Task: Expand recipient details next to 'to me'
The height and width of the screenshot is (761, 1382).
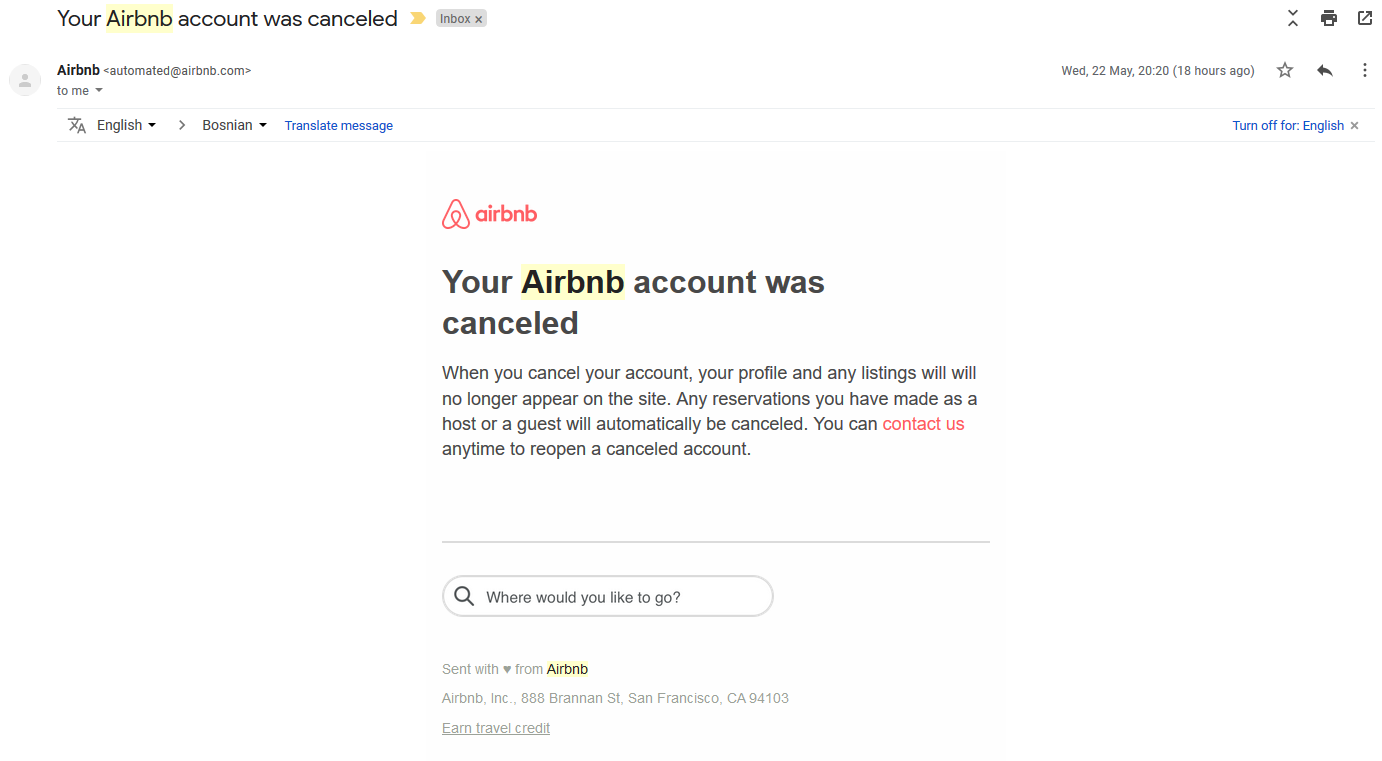Action: [99, 91]
